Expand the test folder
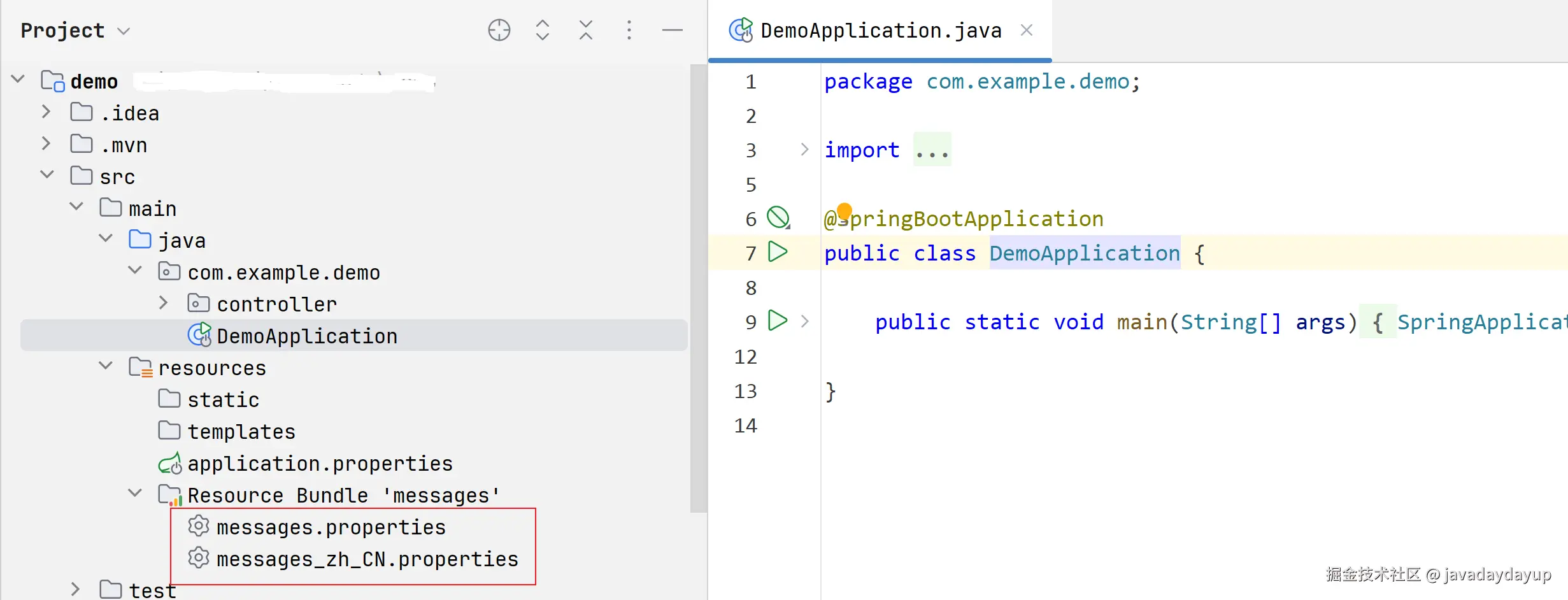Viewport: 1568px width, 600px height. [x=75, y=589]
